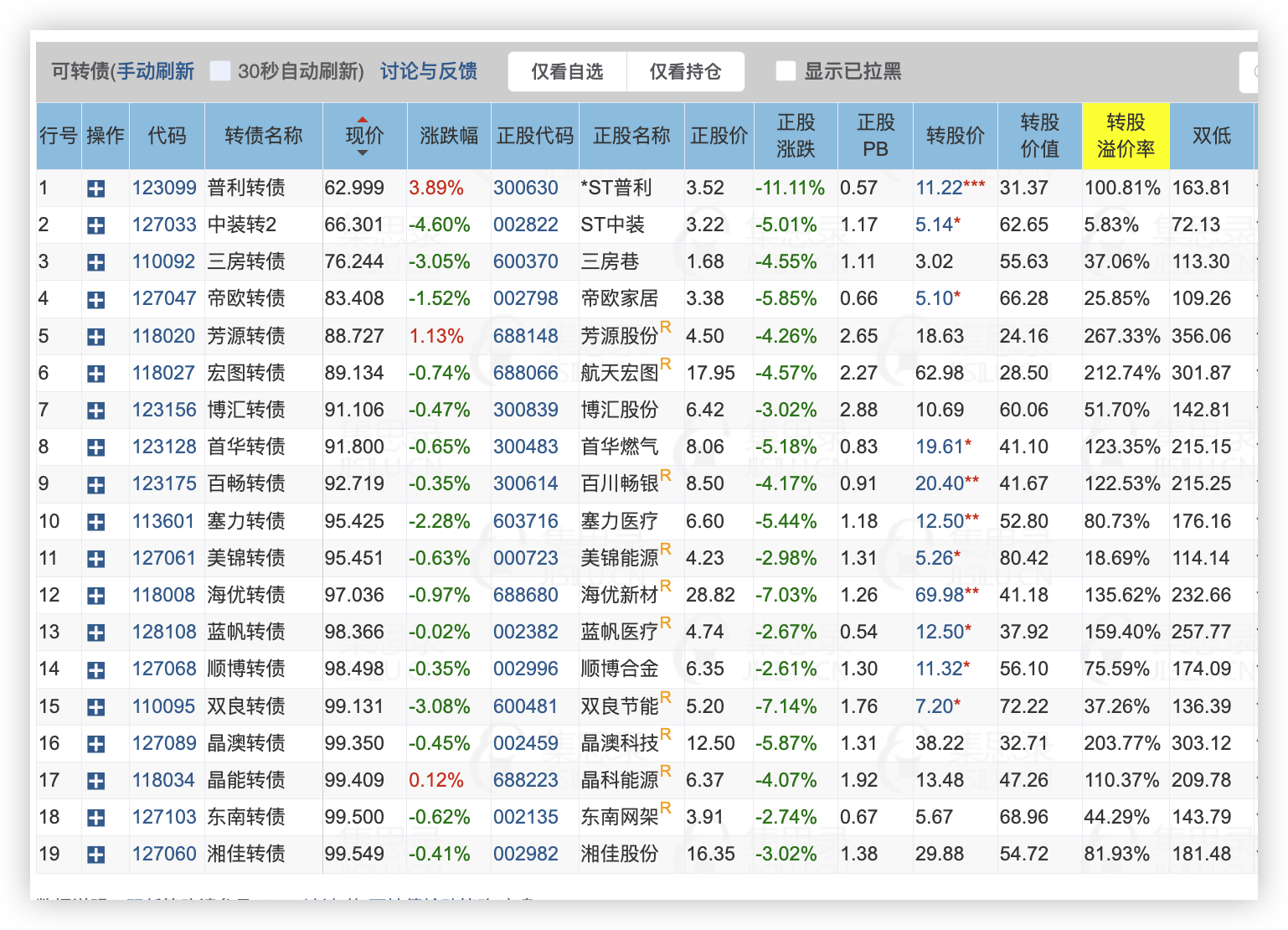Select 267.33% premium value for 芳源转债
Screen dimensions: 1288x930
coord(1122,336)
